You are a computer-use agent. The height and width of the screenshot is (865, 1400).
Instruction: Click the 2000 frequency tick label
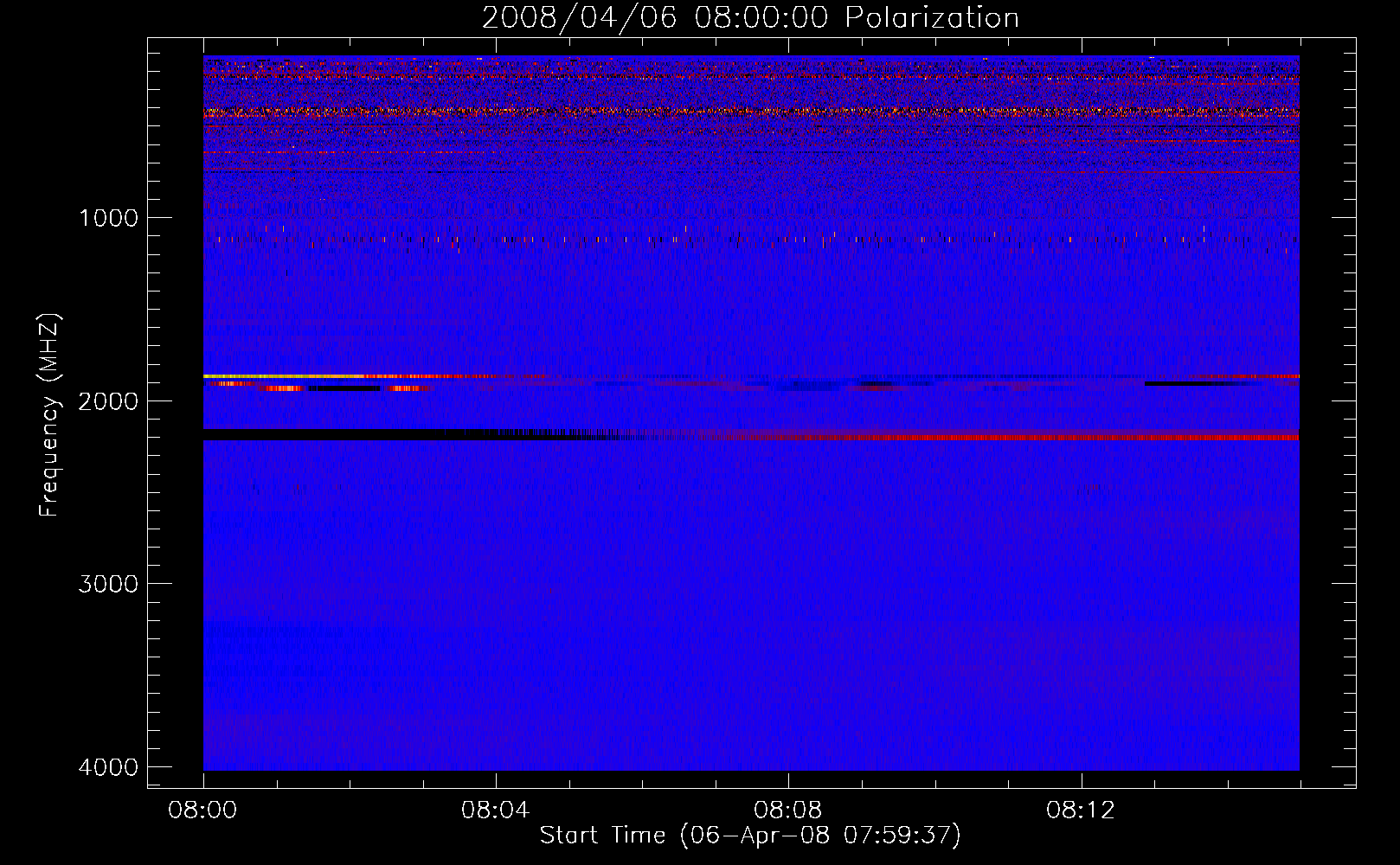pyautogui.click(x=108, y=400)
